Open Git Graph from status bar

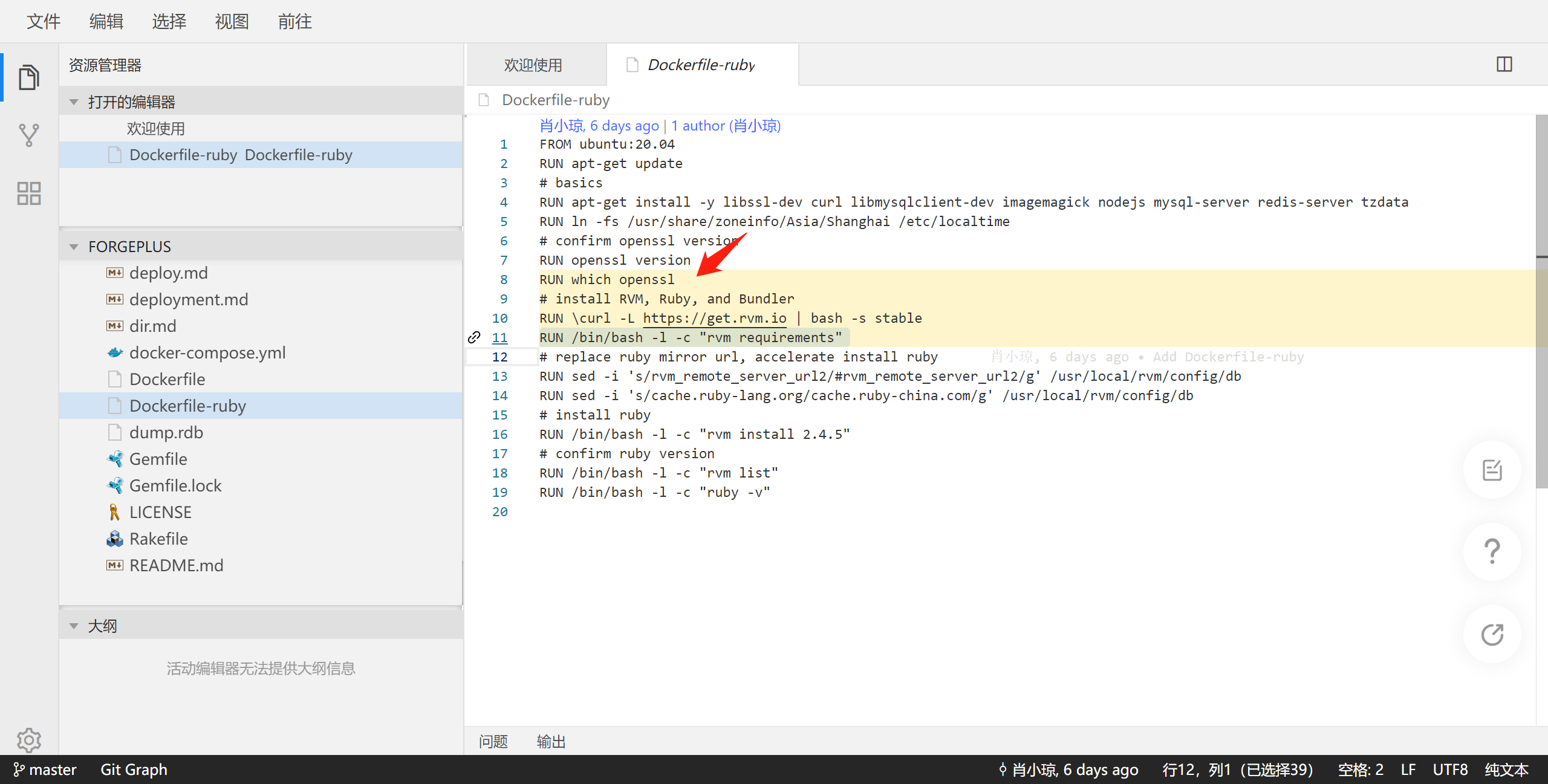point(134,769)
